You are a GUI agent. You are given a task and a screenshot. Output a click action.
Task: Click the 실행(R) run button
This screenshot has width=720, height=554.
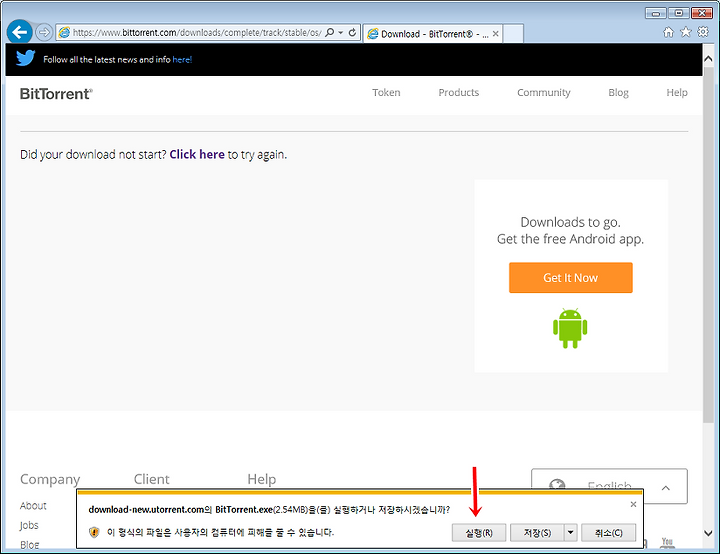point(479,533)
